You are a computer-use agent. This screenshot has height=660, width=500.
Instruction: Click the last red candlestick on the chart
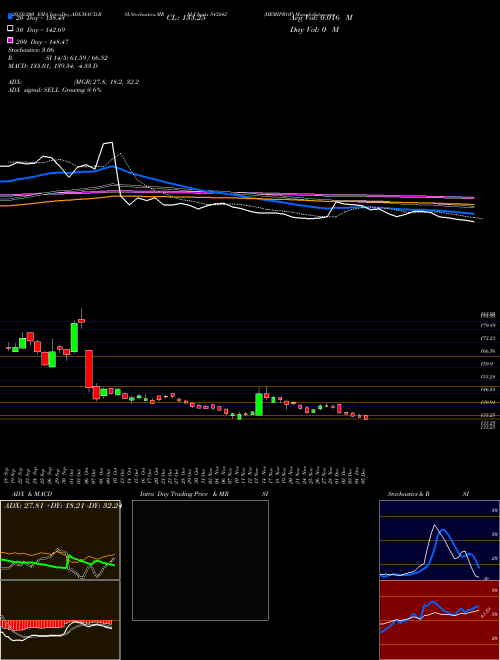pos(366,418)
